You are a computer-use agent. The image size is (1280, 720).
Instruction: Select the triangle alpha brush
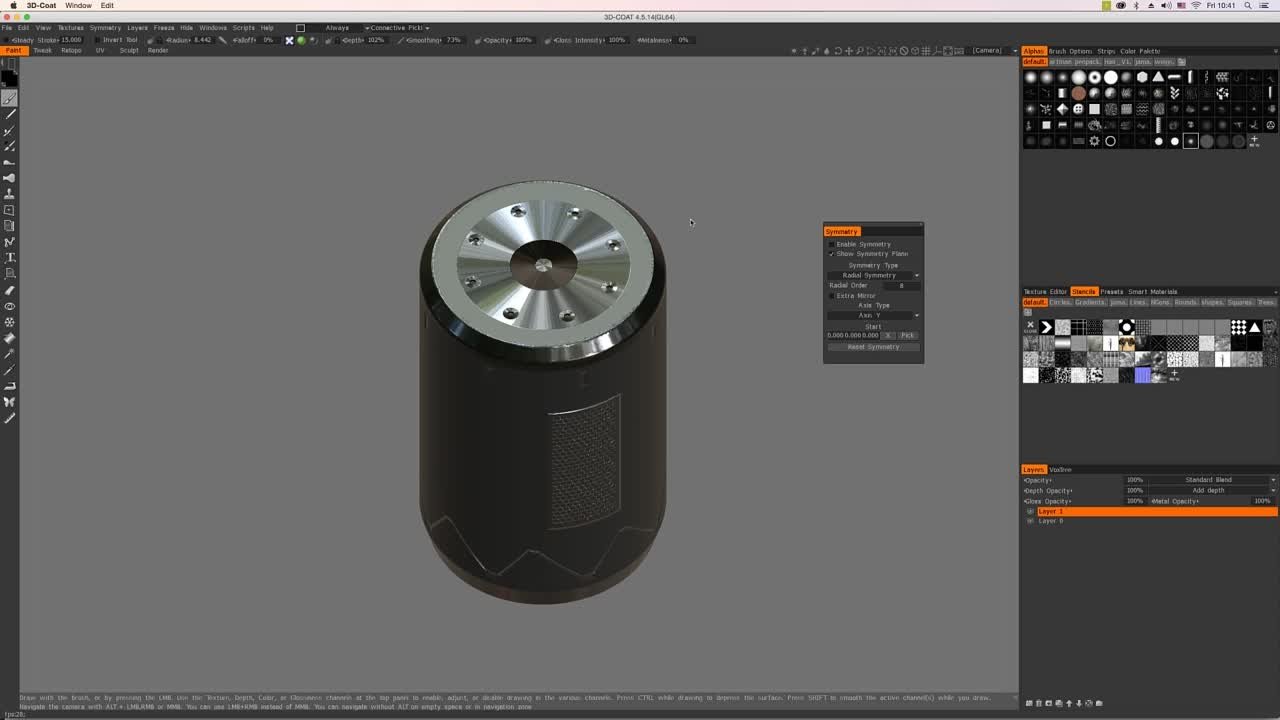coord(1158,77)
